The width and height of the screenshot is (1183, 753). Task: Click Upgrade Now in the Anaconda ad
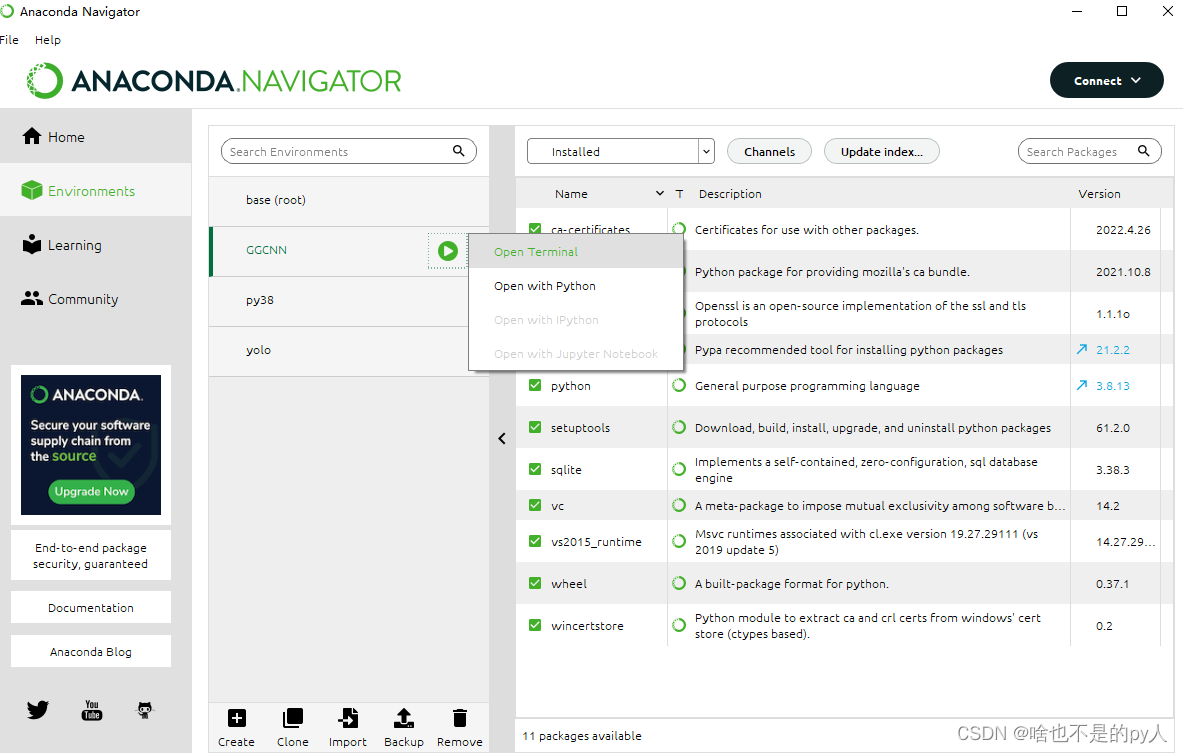point(91,491)
